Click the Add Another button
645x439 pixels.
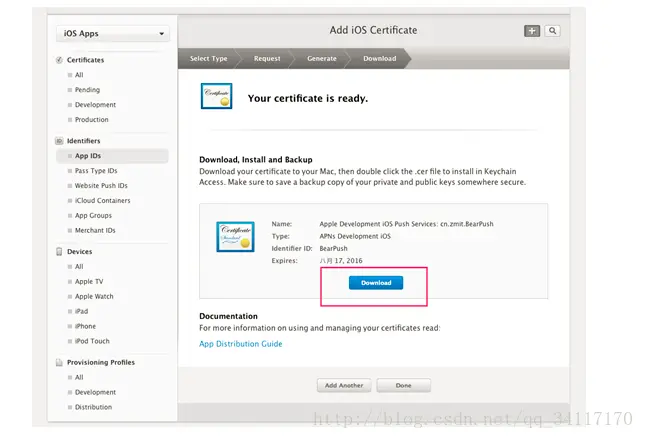(x=344, y=386)
